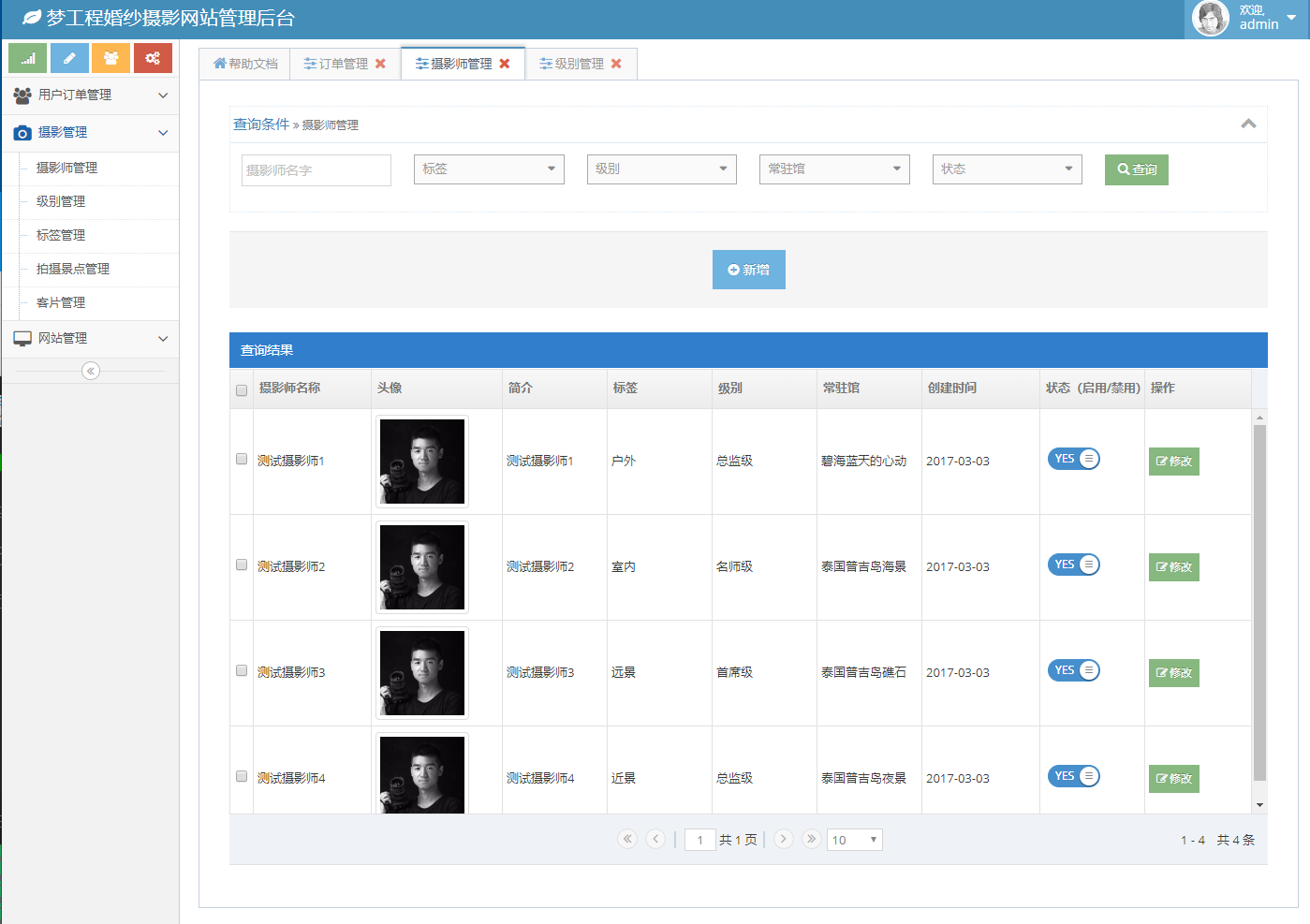This screenshot has width=1310, height=924.
Task: Click the red gears settings icon
Action: (x=154, y=57)
